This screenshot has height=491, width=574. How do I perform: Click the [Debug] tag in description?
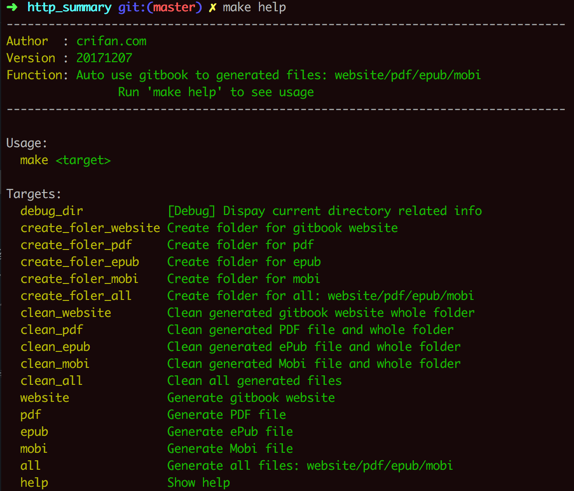click(191, 211)
